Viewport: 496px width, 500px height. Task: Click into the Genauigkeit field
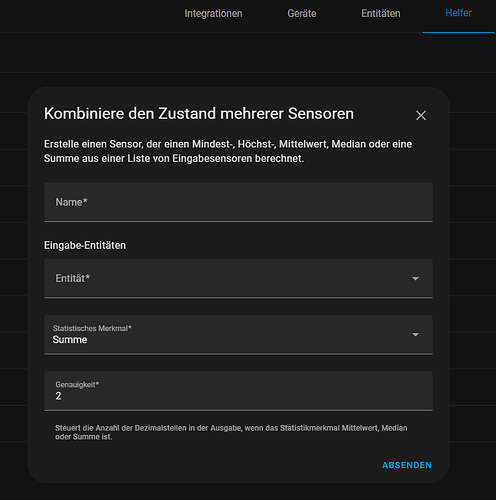(238, 391)
